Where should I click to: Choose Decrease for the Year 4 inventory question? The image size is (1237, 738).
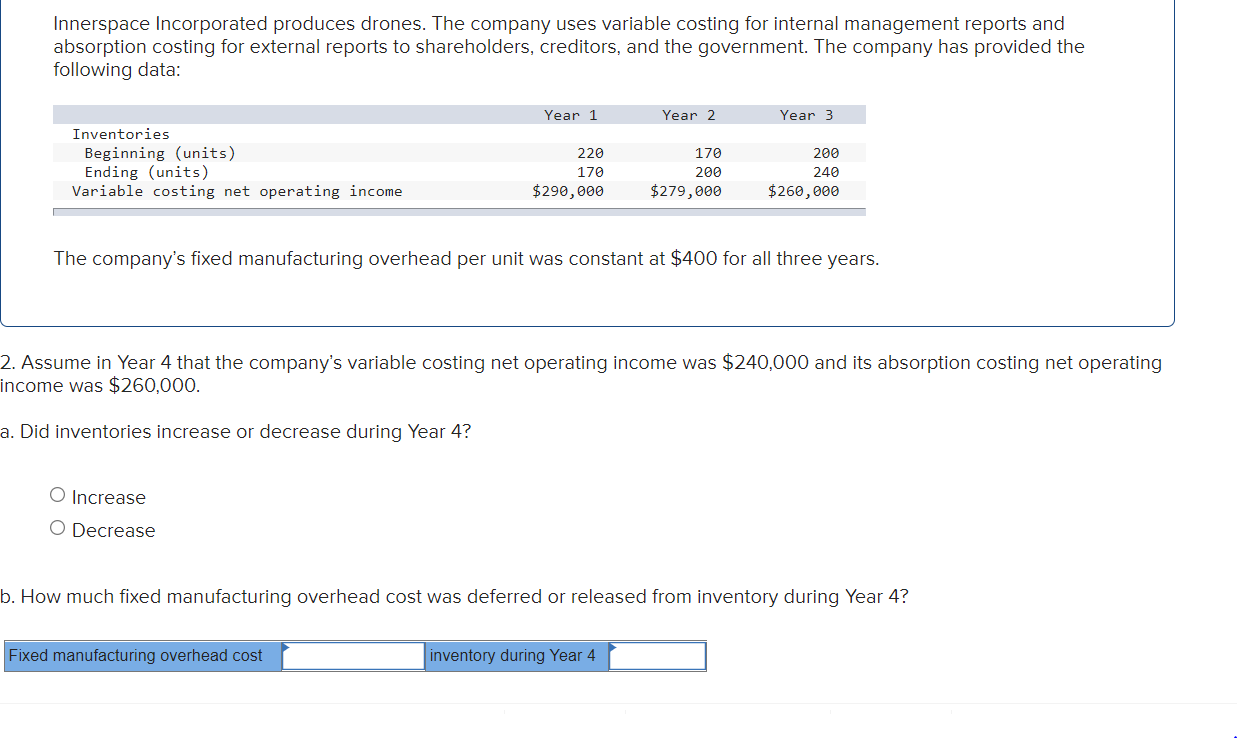coord(57,527)
